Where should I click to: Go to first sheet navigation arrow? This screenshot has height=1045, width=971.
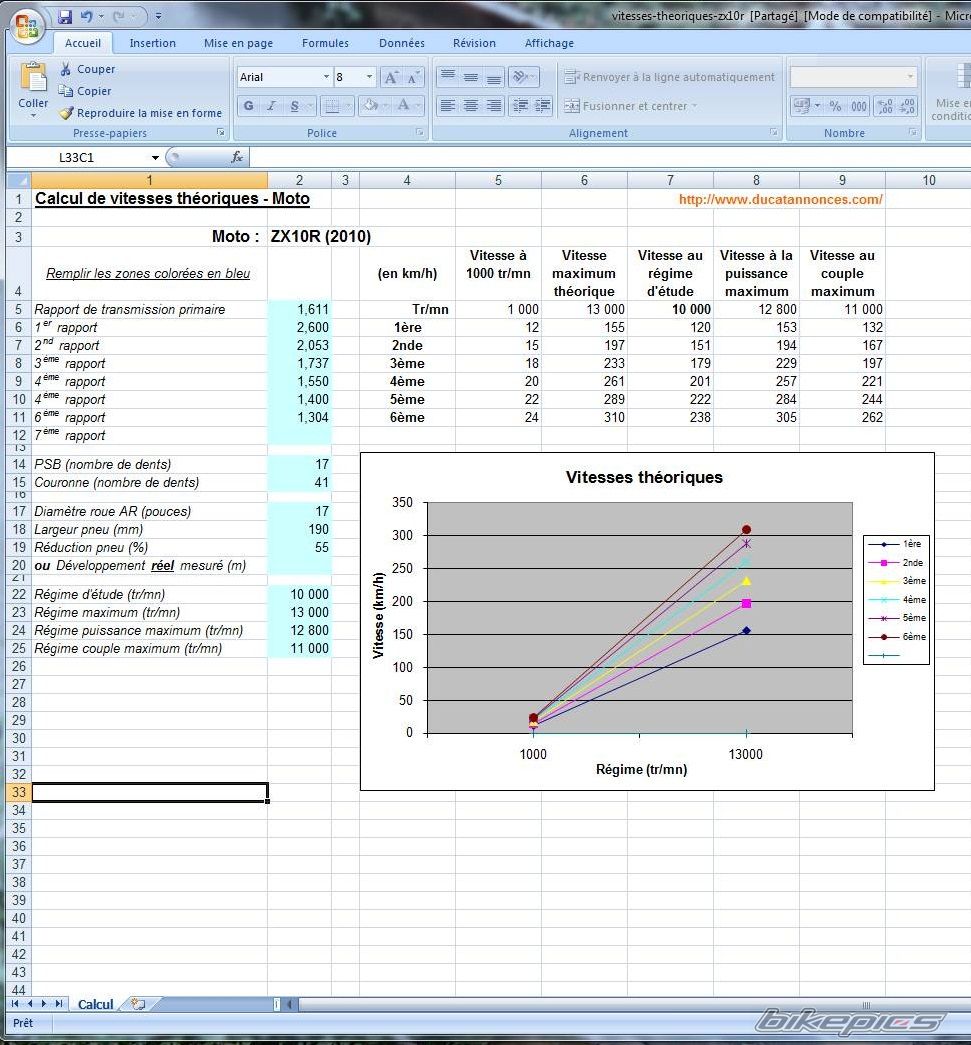coord(15,1004)
